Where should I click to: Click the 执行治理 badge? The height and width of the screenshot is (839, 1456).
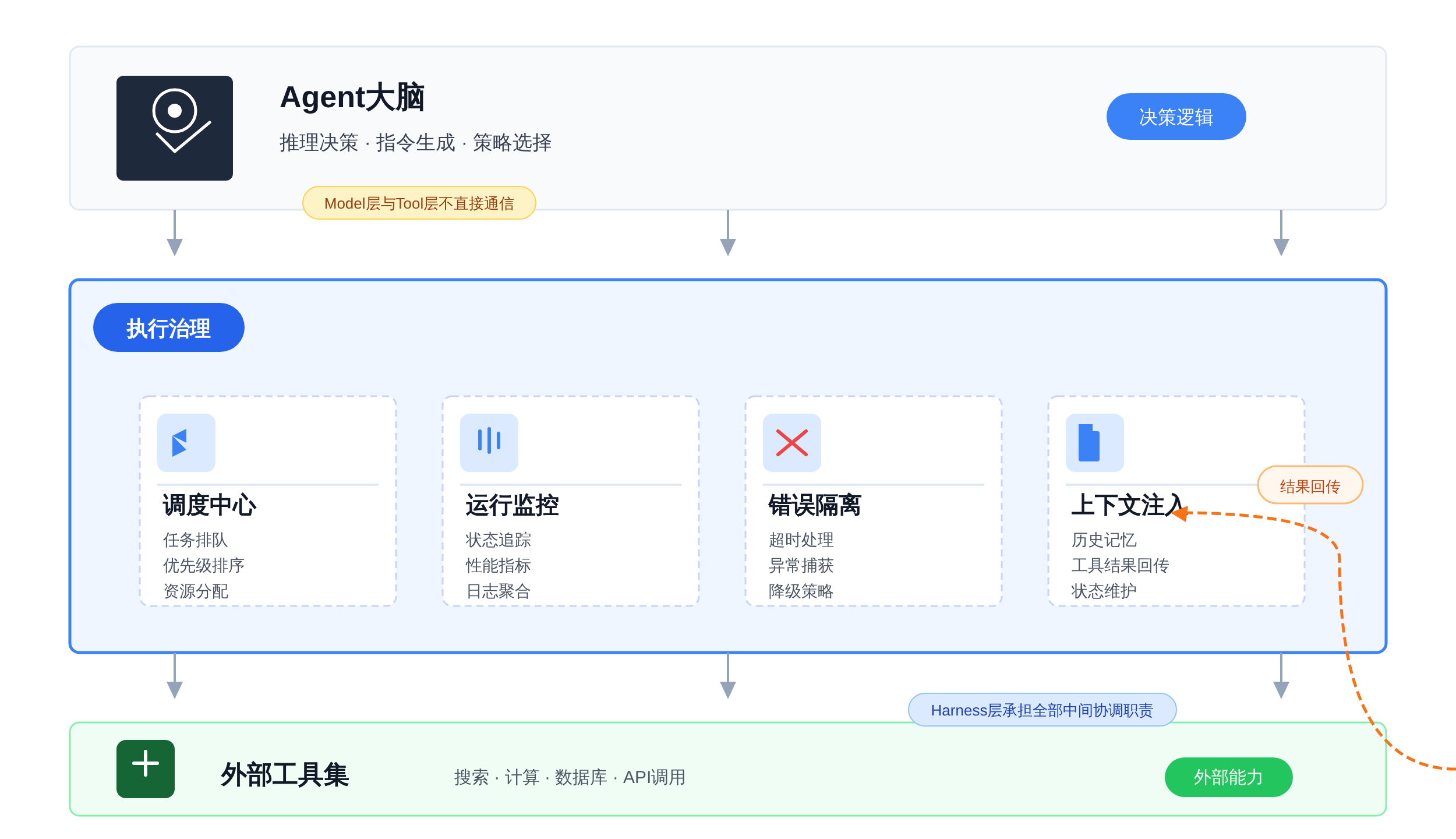169,327
